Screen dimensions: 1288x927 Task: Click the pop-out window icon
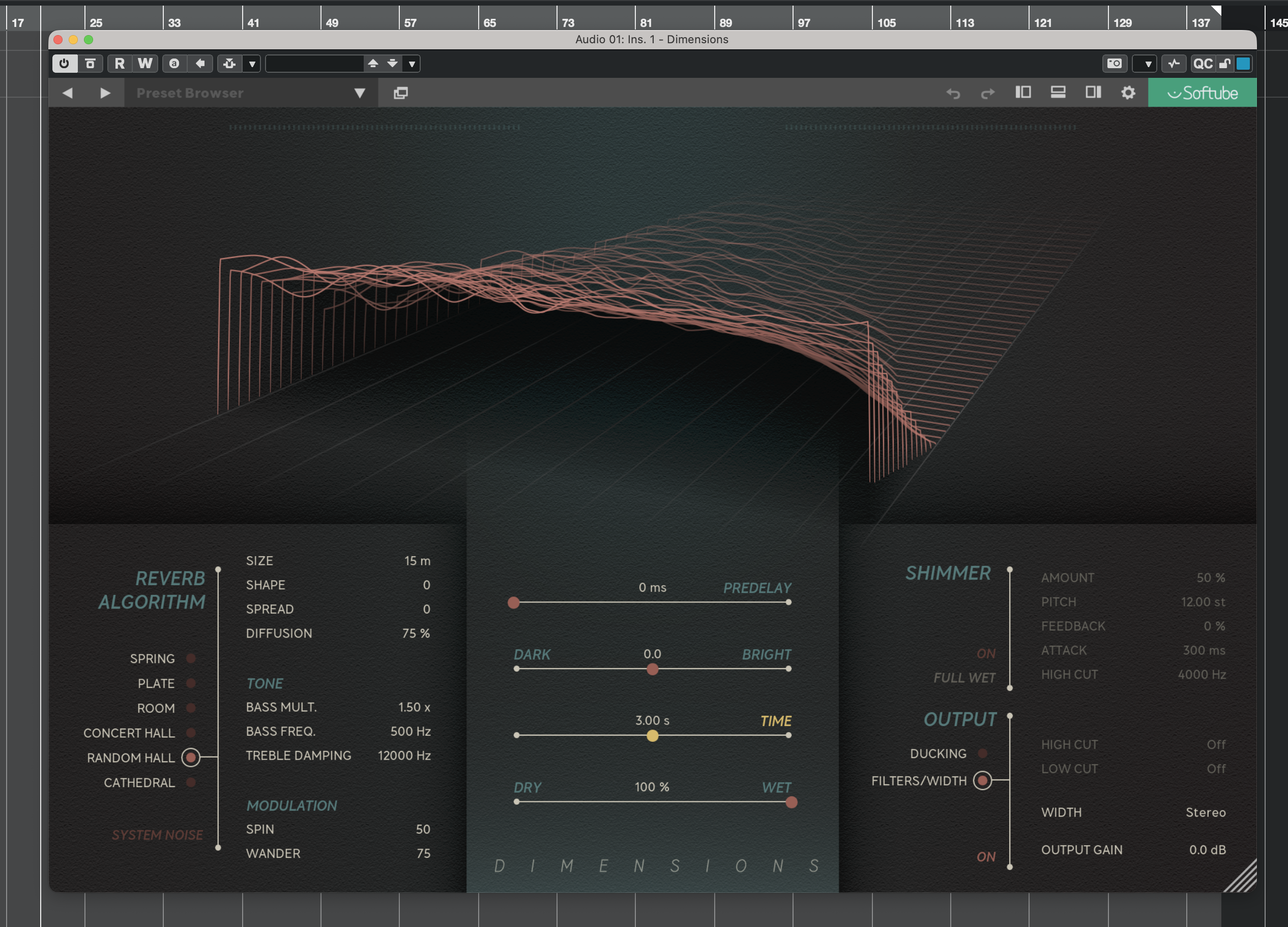pyautogui.click(x=400, y=93)
